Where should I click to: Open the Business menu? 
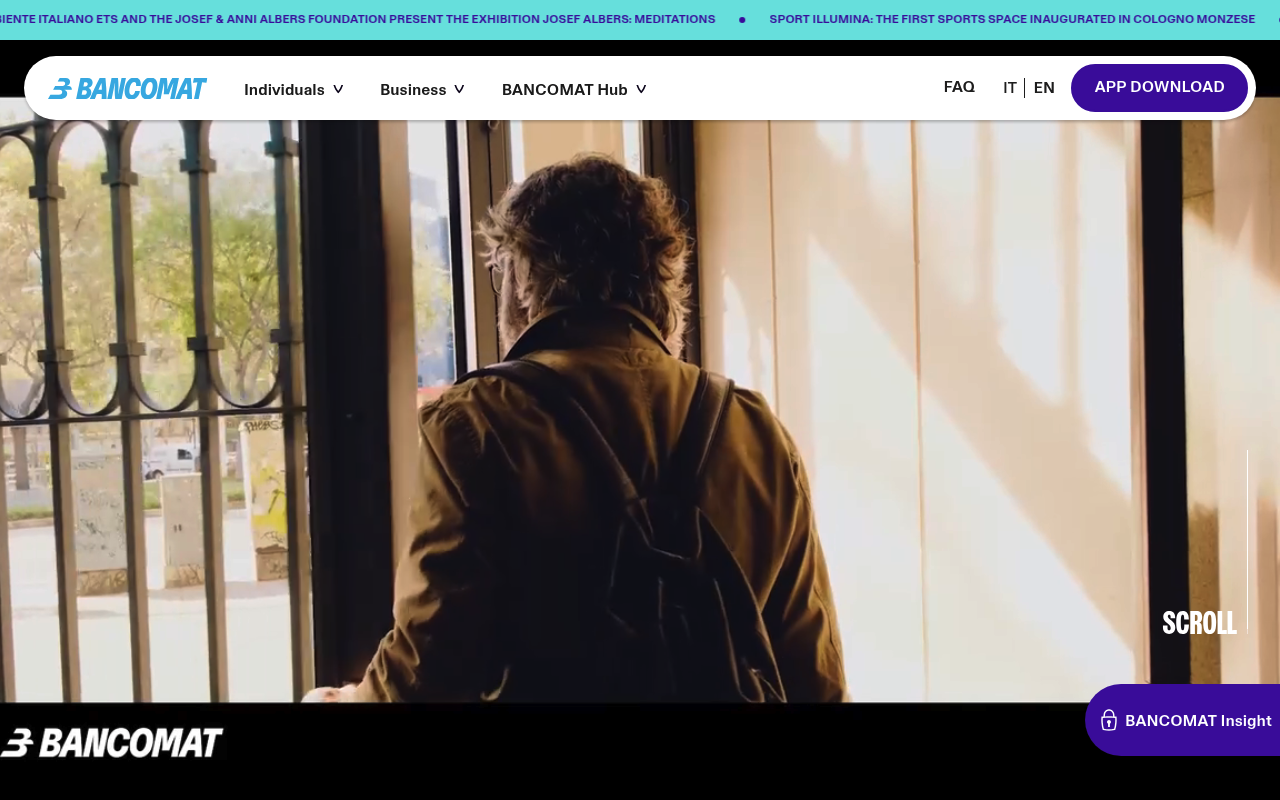tap(413, 90)
